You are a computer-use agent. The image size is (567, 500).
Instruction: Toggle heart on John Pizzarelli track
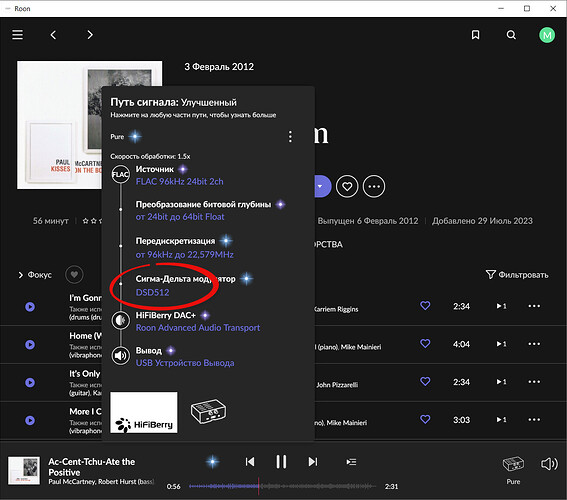425,381
